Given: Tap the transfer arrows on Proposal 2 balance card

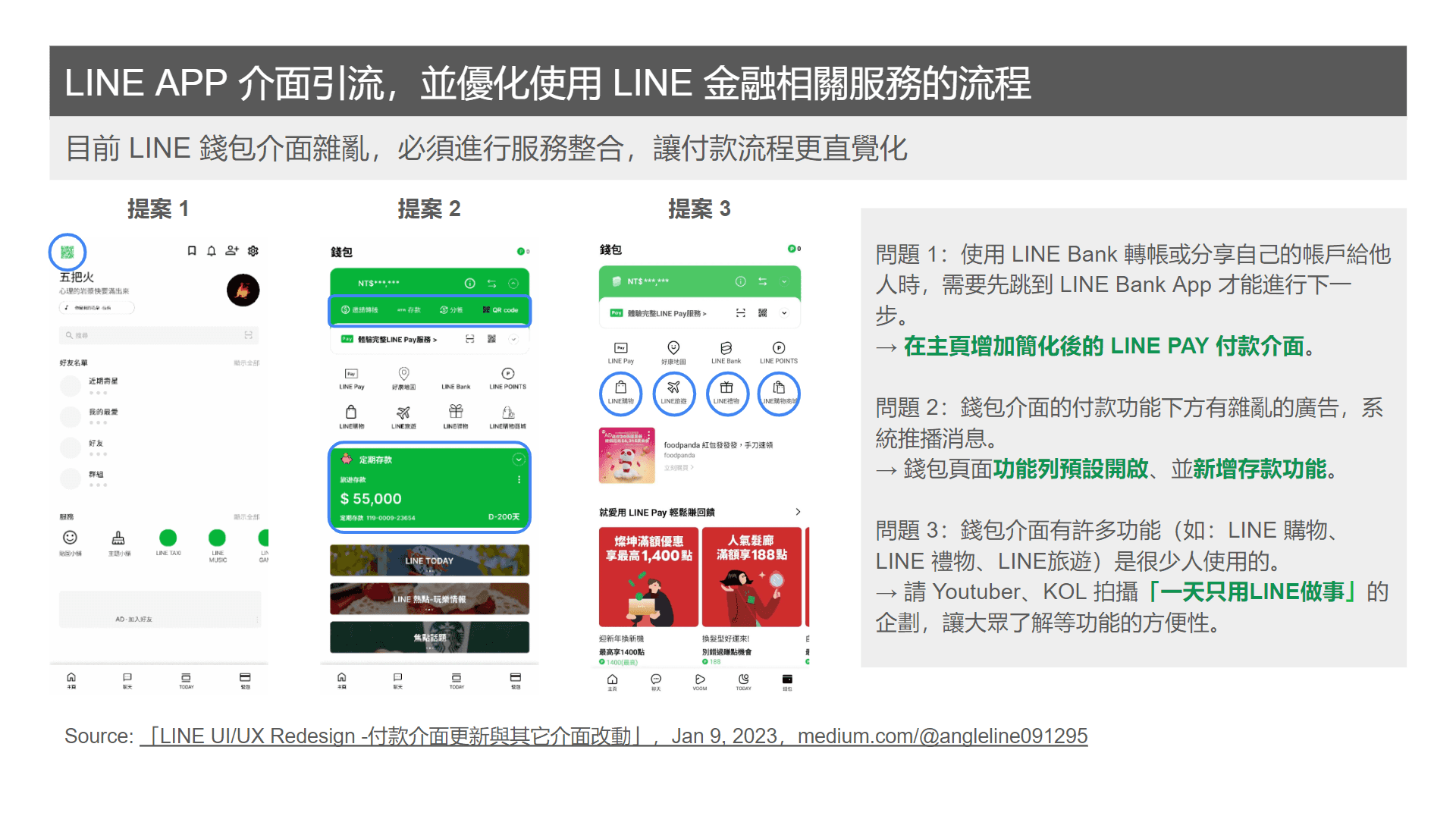Looking at the screenshot, I should tap(491, 284).
